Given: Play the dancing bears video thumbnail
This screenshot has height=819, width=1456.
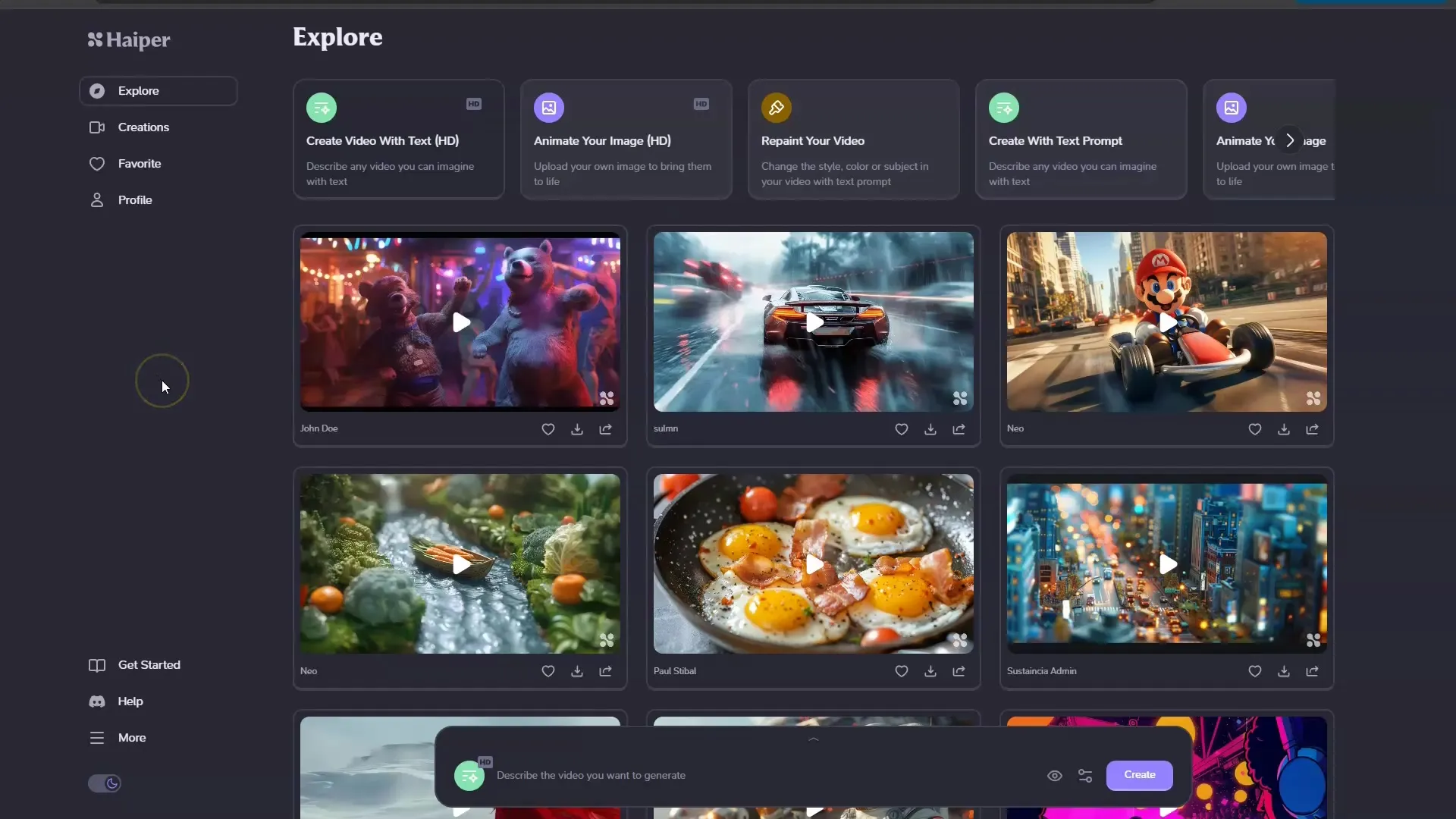Looking at the screenshot, I should pyautogui.click(x=460, y=321).
